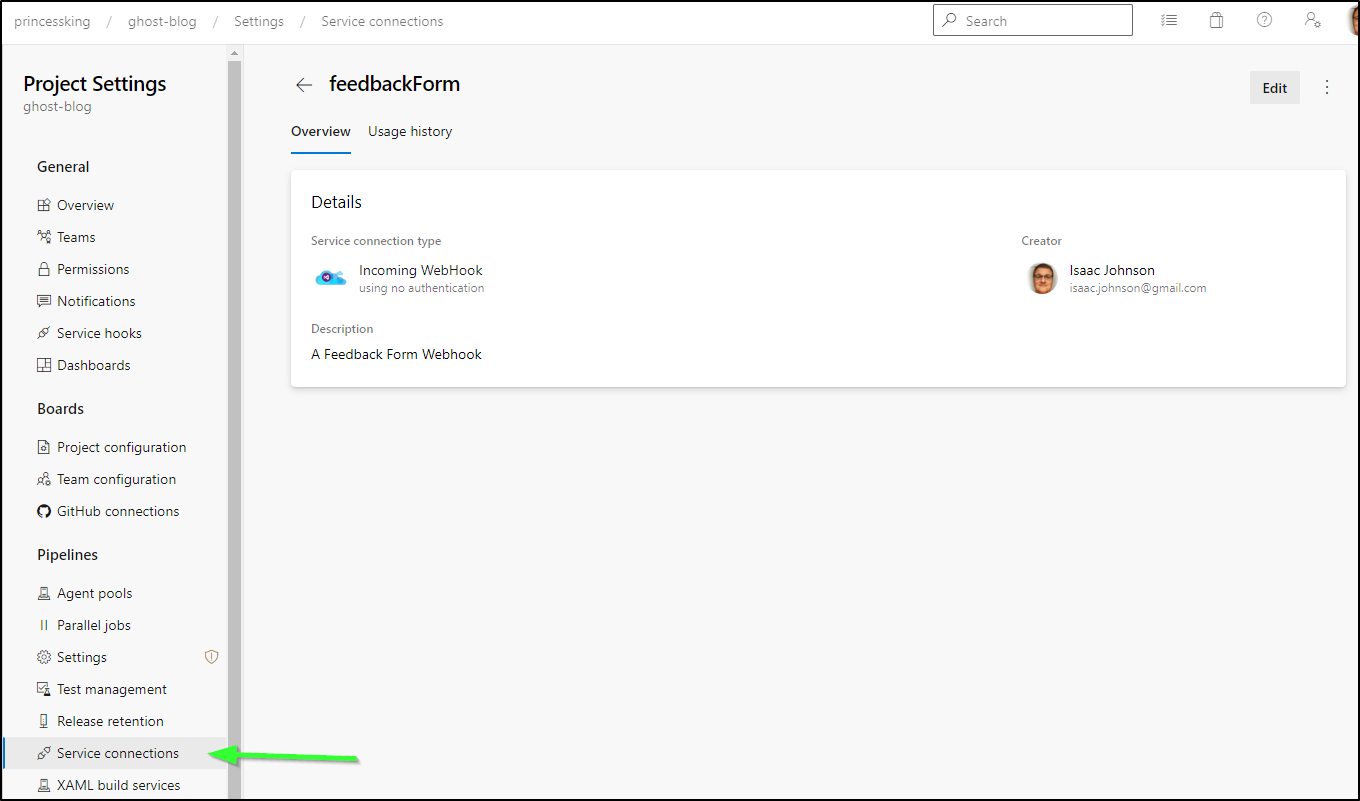Click the Incoming WebHook type label
Screen dimensions: 1360x801
pyautogui.click(x=421, y=270)
